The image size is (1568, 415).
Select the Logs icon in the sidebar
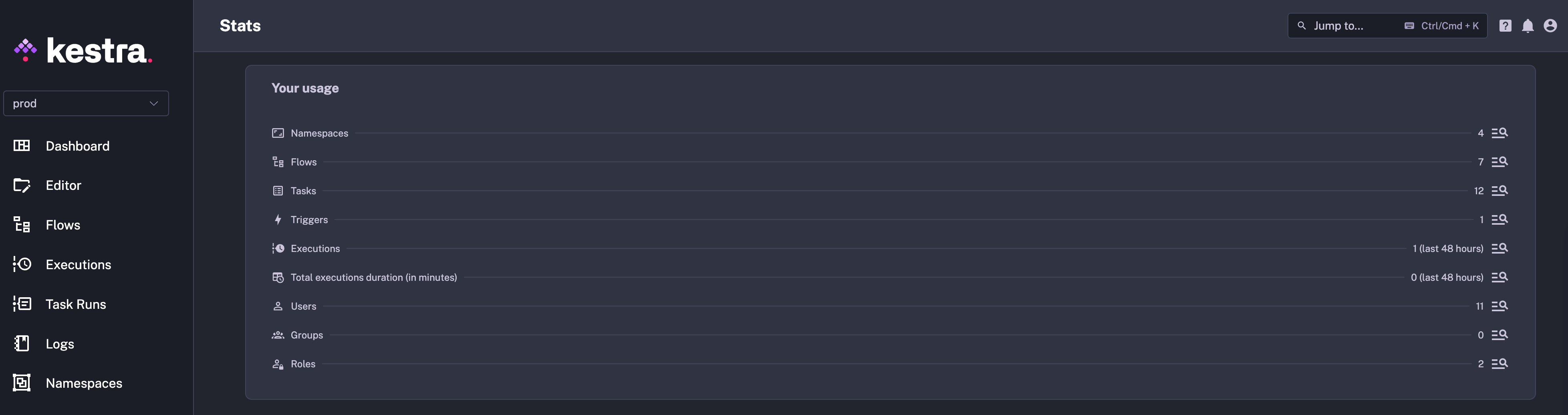(x=22, y=343)
